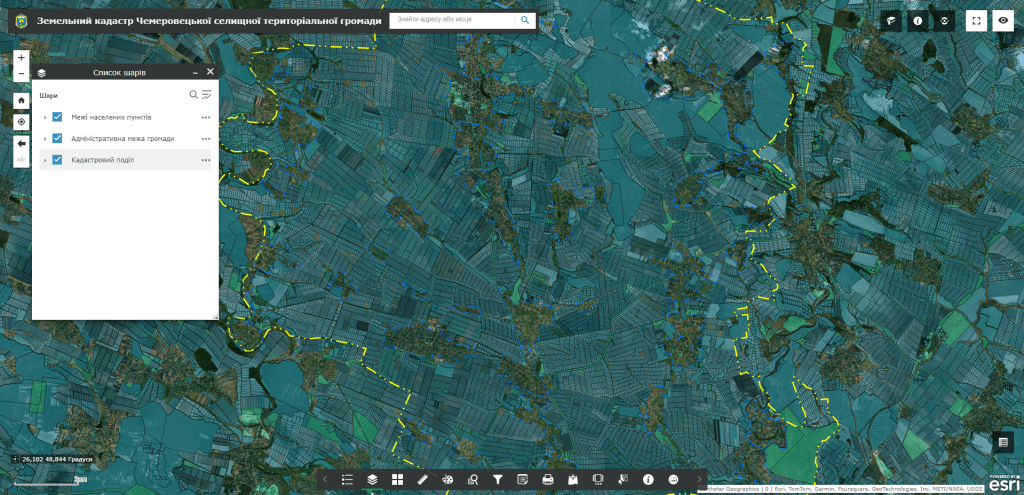Open the circular arrows widget at top right
Image resolution: width=1024 pixels, height=495 pixels.
[944, 21]
